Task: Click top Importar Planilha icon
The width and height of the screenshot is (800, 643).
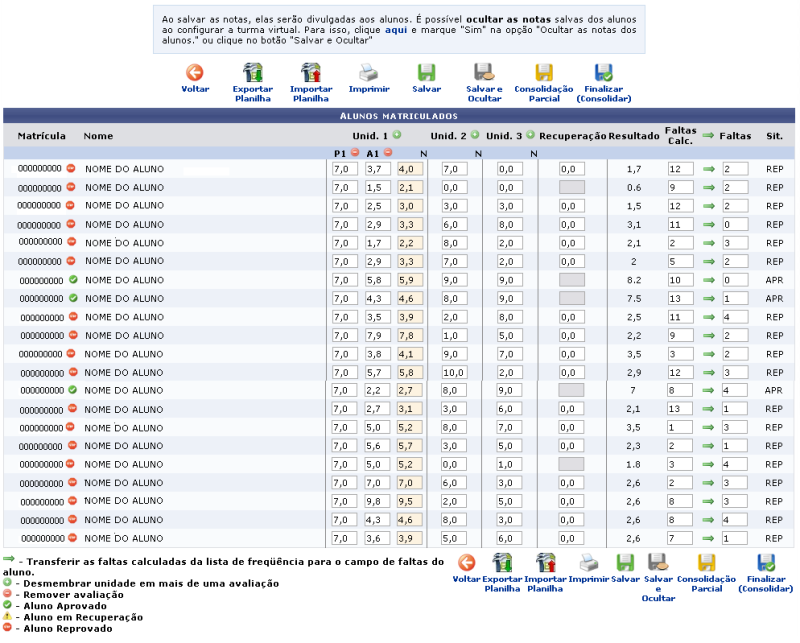Action: [311, 72]
